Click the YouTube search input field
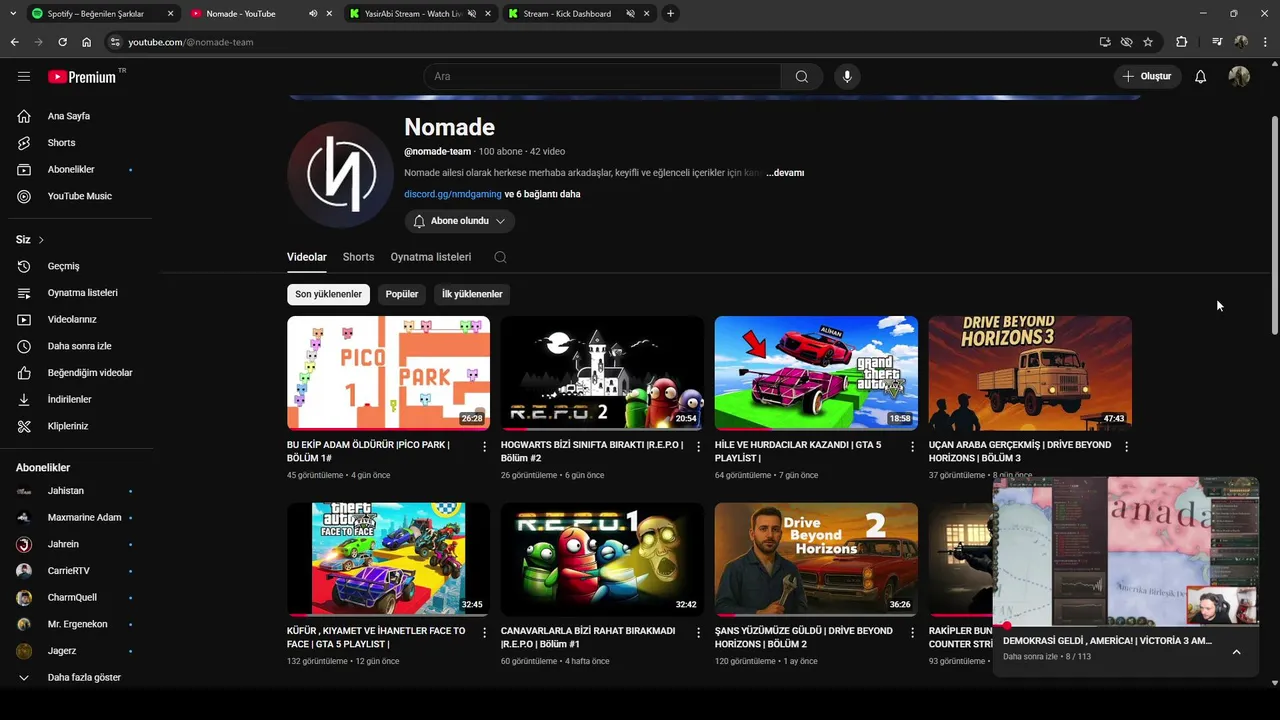 [603, 77]
